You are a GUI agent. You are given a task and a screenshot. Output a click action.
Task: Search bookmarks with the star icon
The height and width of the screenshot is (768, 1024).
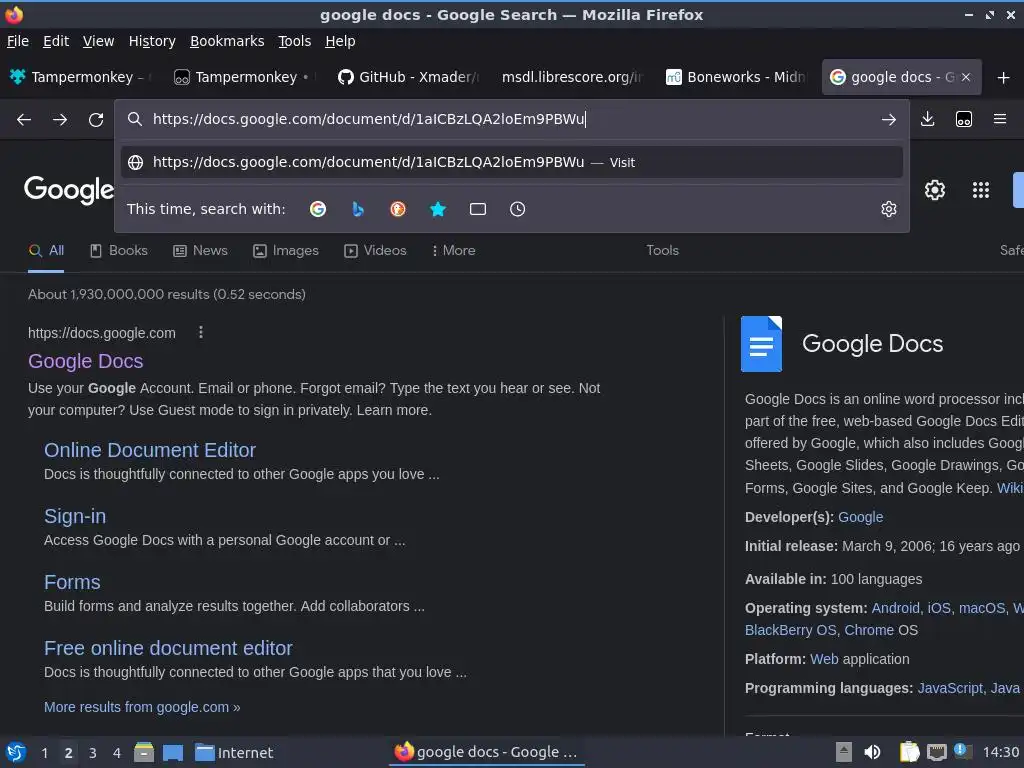438,209
